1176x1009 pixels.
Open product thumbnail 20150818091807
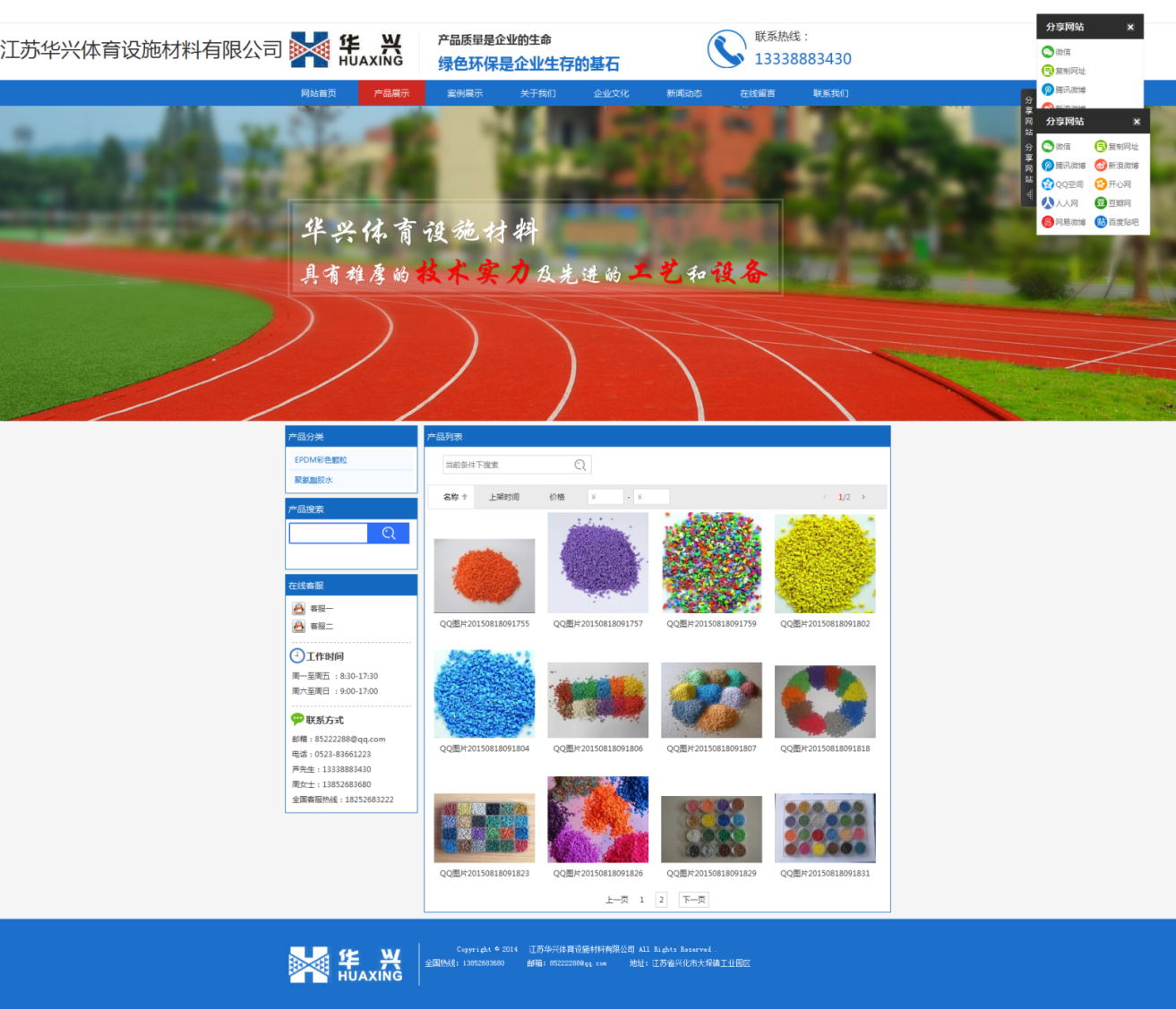click(x=712, y=700)
